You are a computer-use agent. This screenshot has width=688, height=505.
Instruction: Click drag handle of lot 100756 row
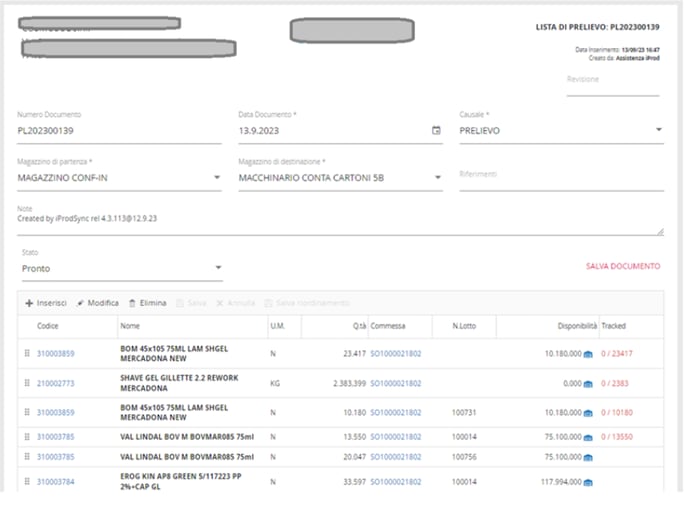pos(27,457)
